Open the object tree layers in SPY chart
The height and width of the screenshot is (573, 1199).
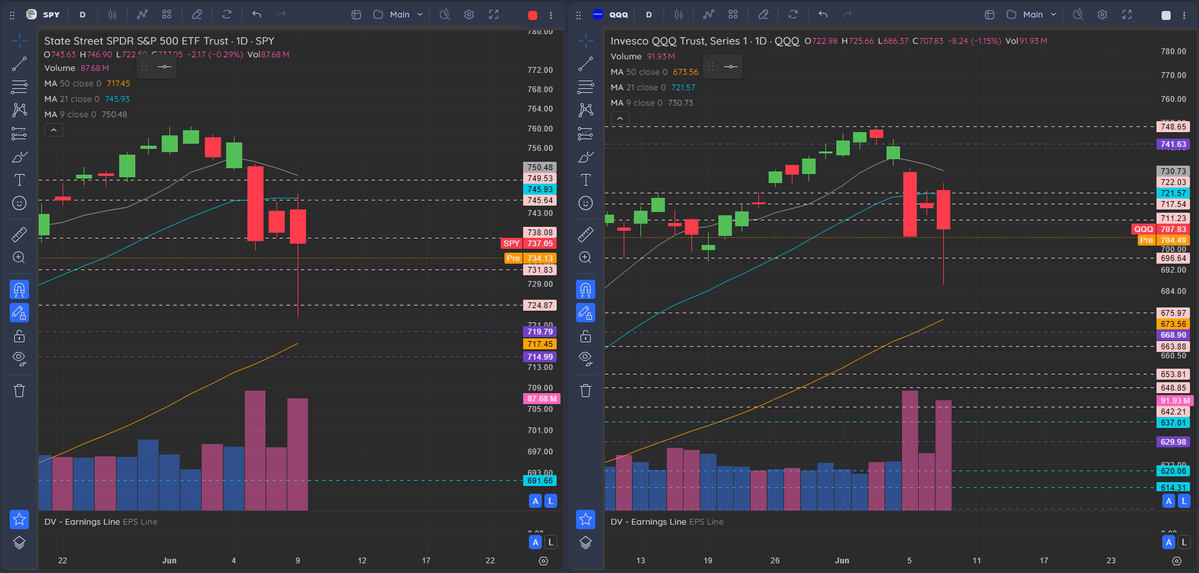tap(19, 542)
